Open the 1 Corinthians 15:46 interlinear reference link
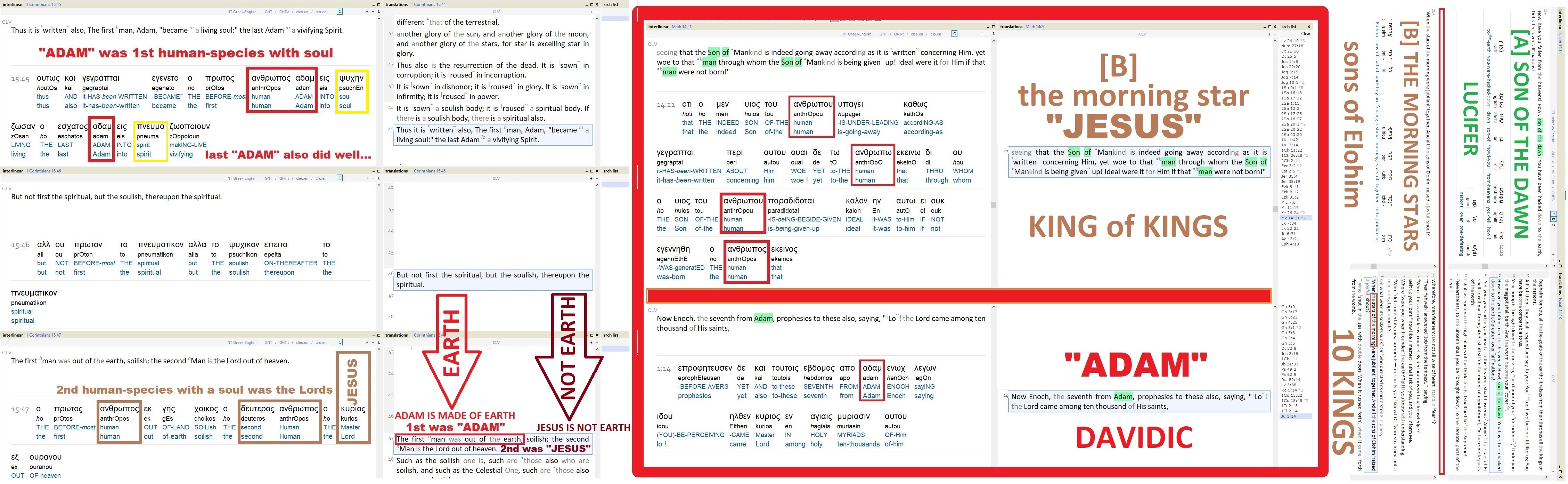Screen dimensions: 1568x484 pyautogui.click(x=44, y=171)
